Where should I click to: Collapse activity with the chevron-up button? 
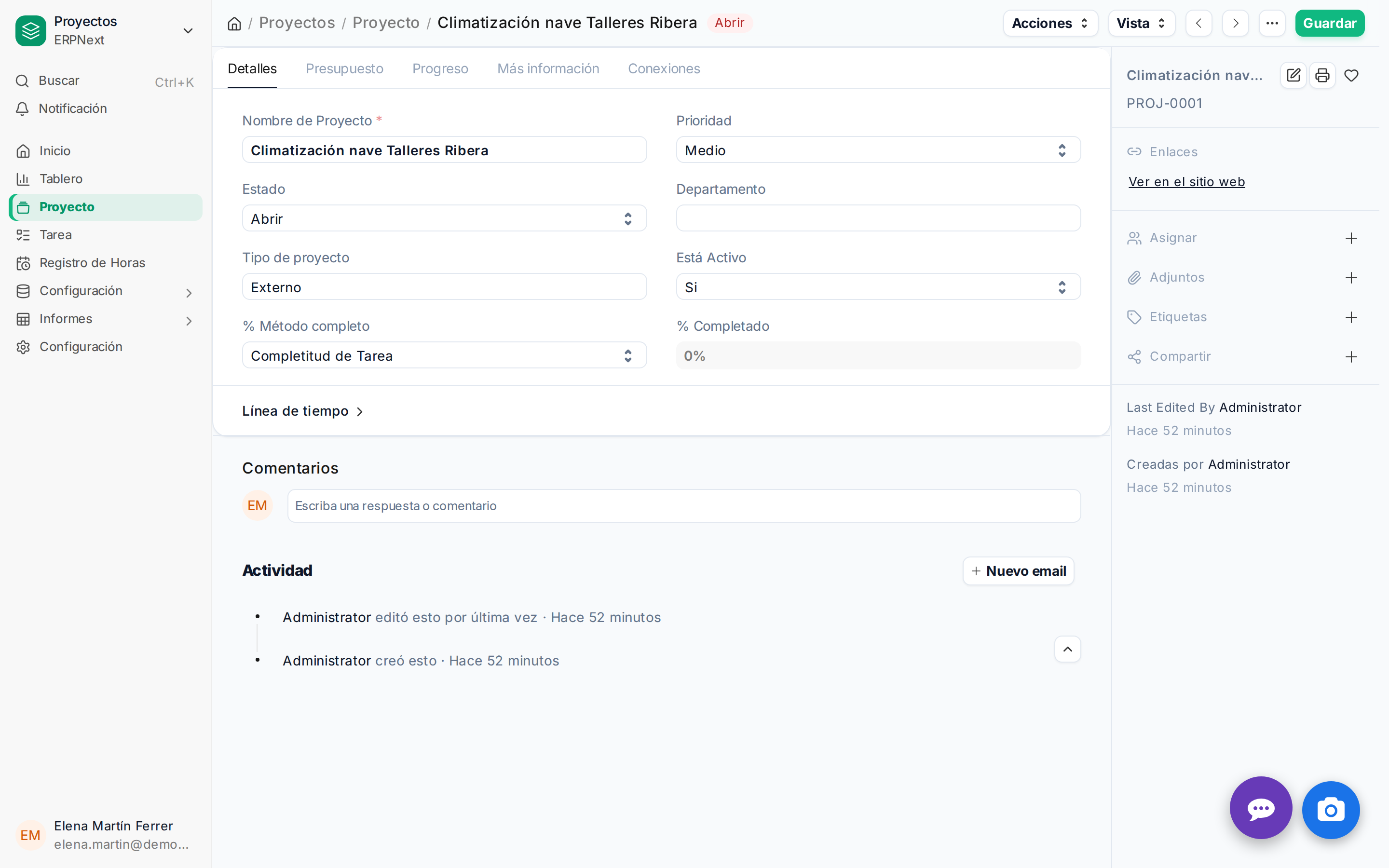1068,649
